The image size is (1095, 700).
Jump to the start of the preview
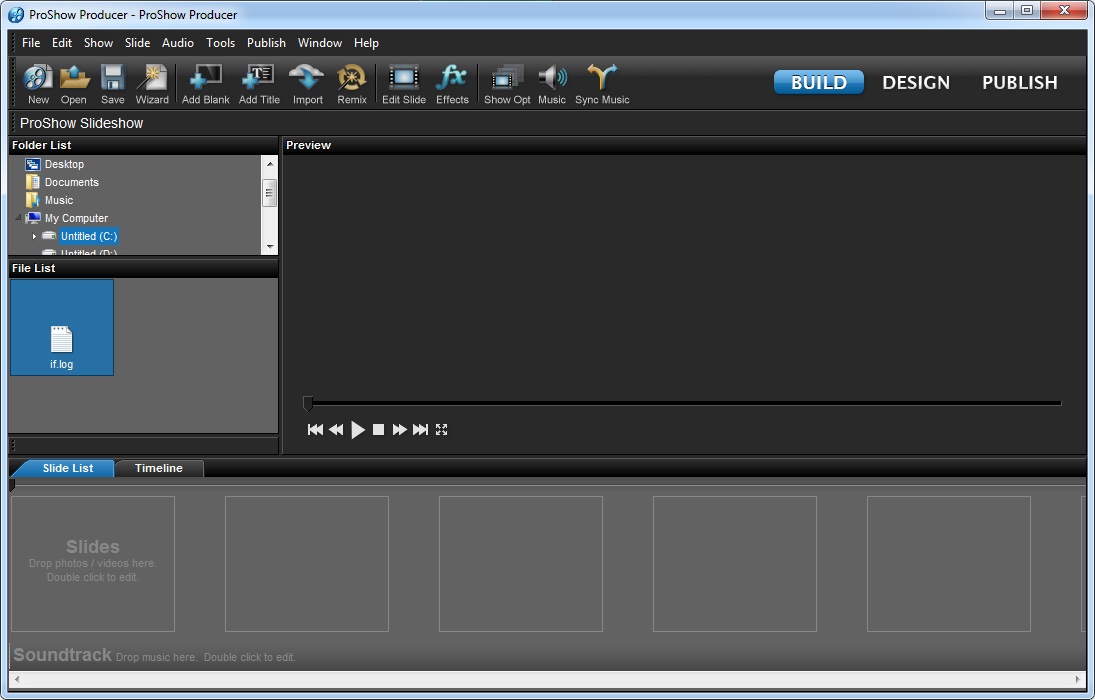[x=315, y=430]
